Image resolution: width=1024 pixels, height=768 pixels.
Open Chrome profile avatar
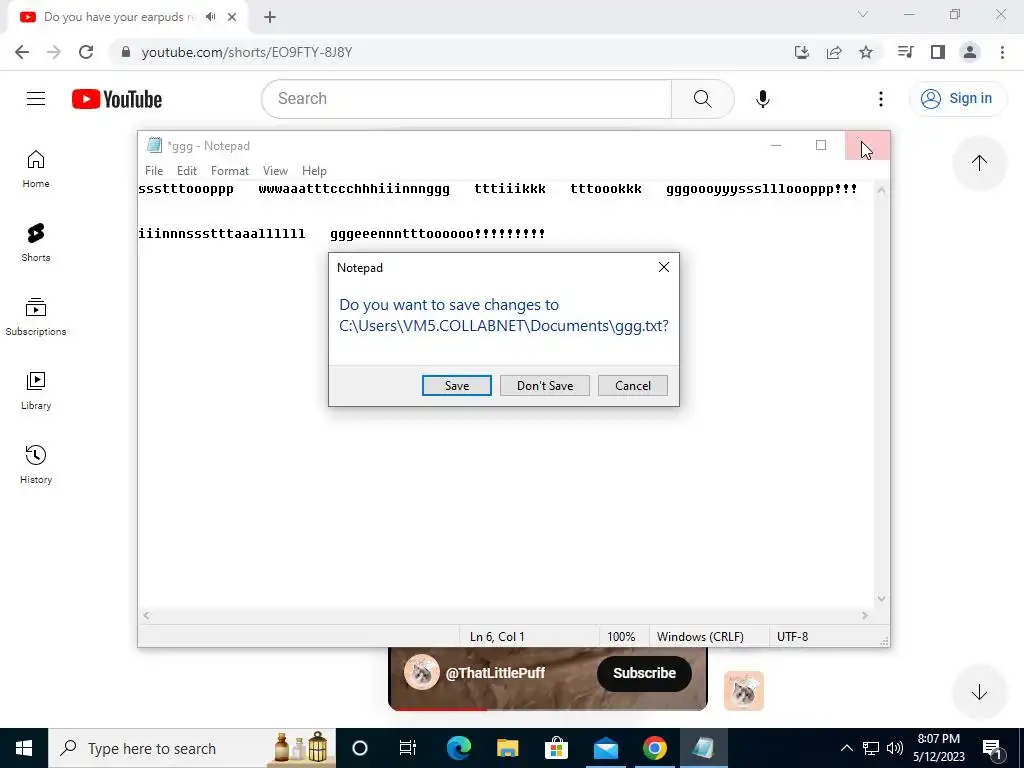coord(970,52)
